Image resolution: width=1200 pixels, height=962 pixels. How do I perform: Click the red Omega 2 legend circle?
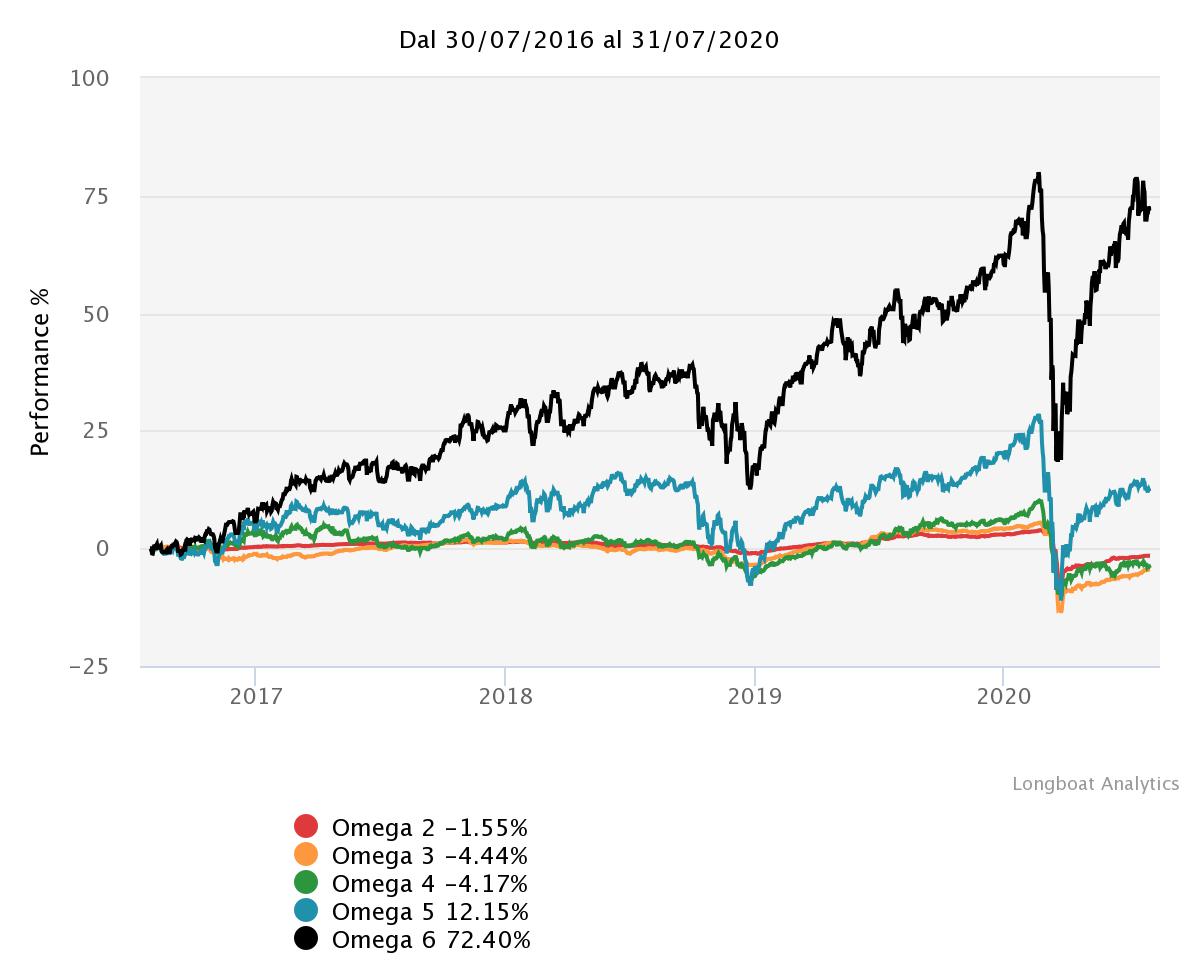pos(306,827)
